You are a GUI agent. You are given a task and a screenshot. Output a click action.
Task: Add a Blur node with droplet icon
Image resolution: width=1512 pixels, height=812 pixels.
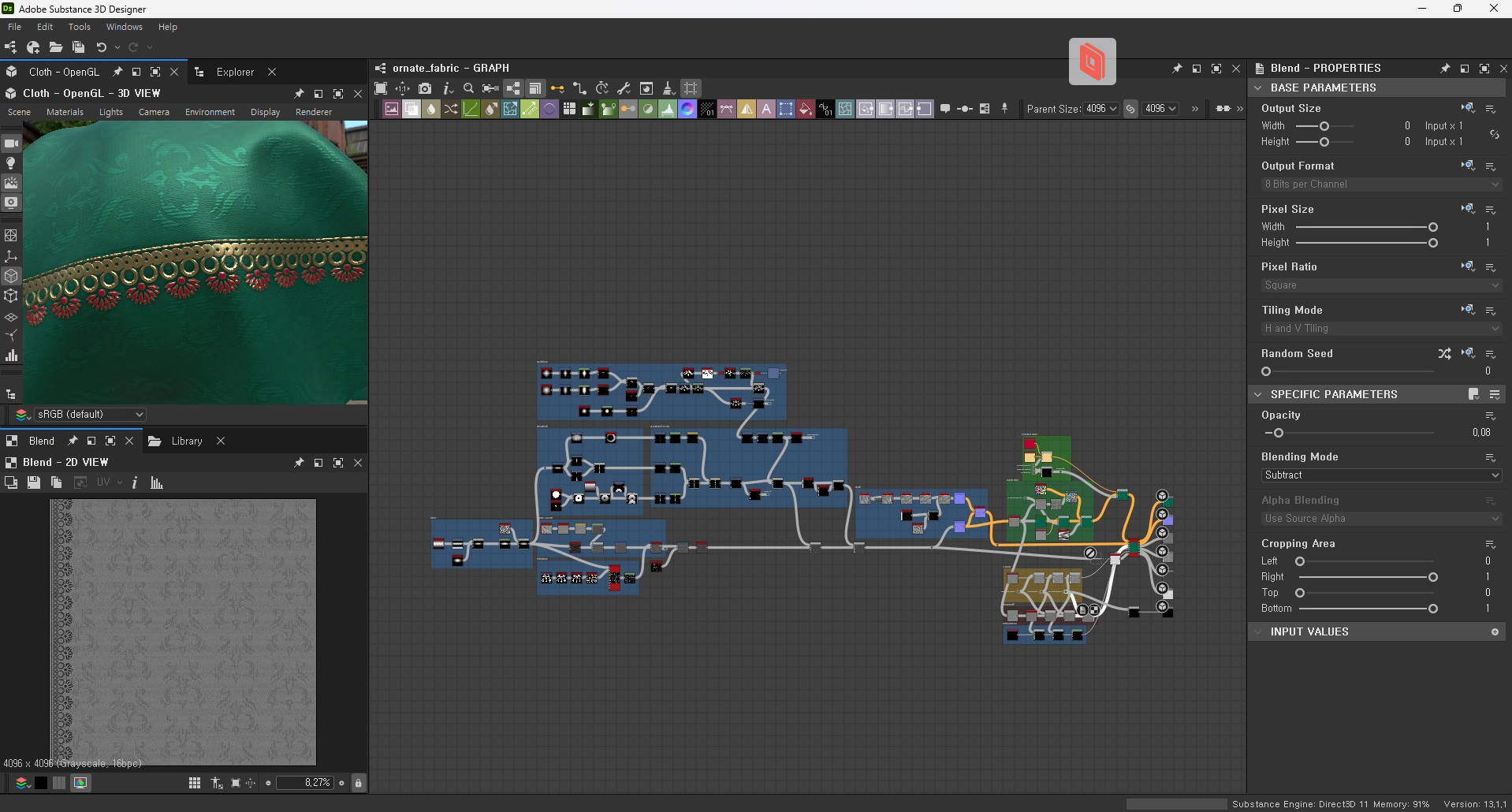coord(431,109)
